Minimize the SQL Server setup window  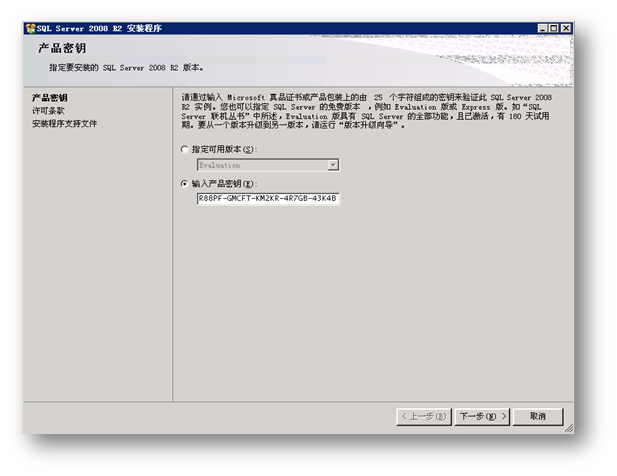(543, 28)
